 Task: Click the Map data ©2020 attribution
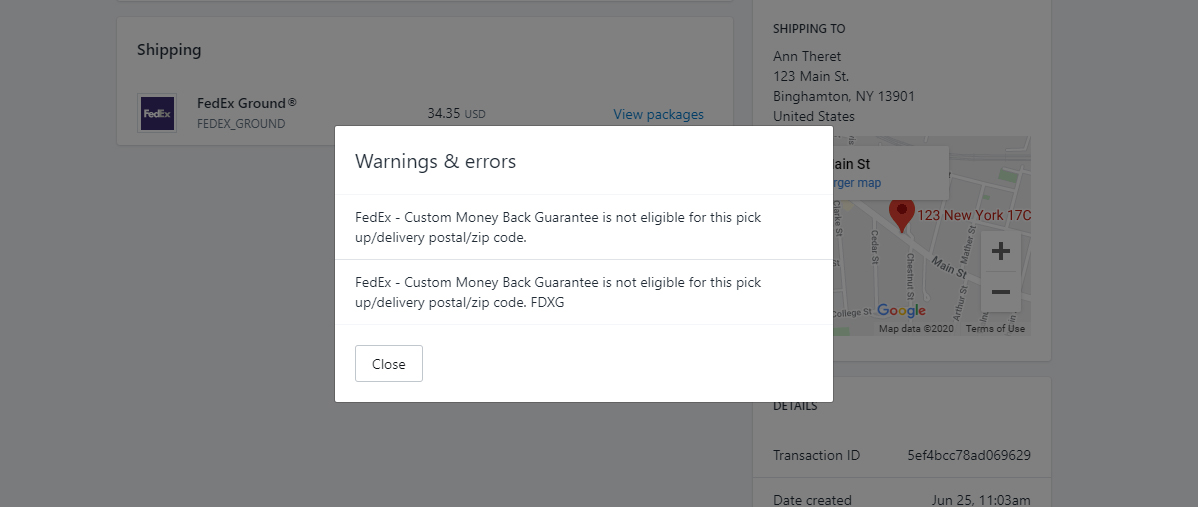pyautogui.click(x=916, y=329)
